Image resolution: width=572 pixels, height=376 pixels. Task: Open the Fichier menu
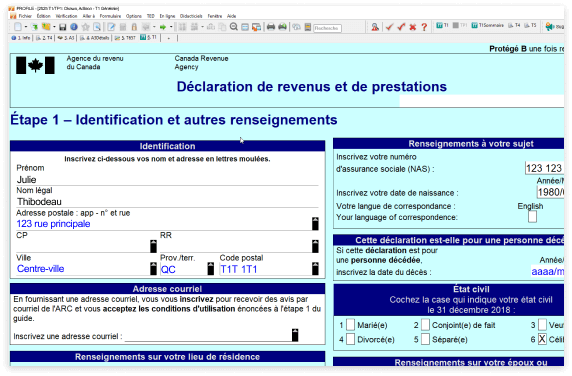pyautogui.click(x=25, y=16)
